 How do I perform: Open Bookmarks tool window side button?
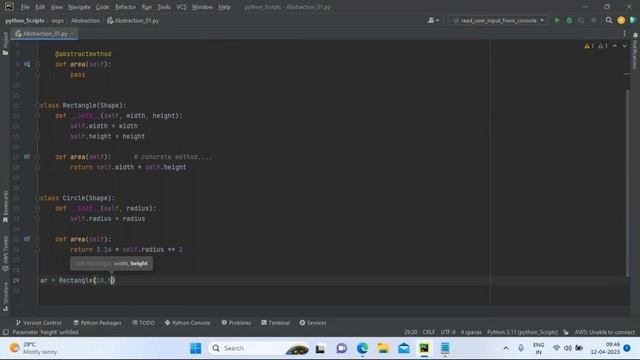pyautogui.click(x=5, y=207)
